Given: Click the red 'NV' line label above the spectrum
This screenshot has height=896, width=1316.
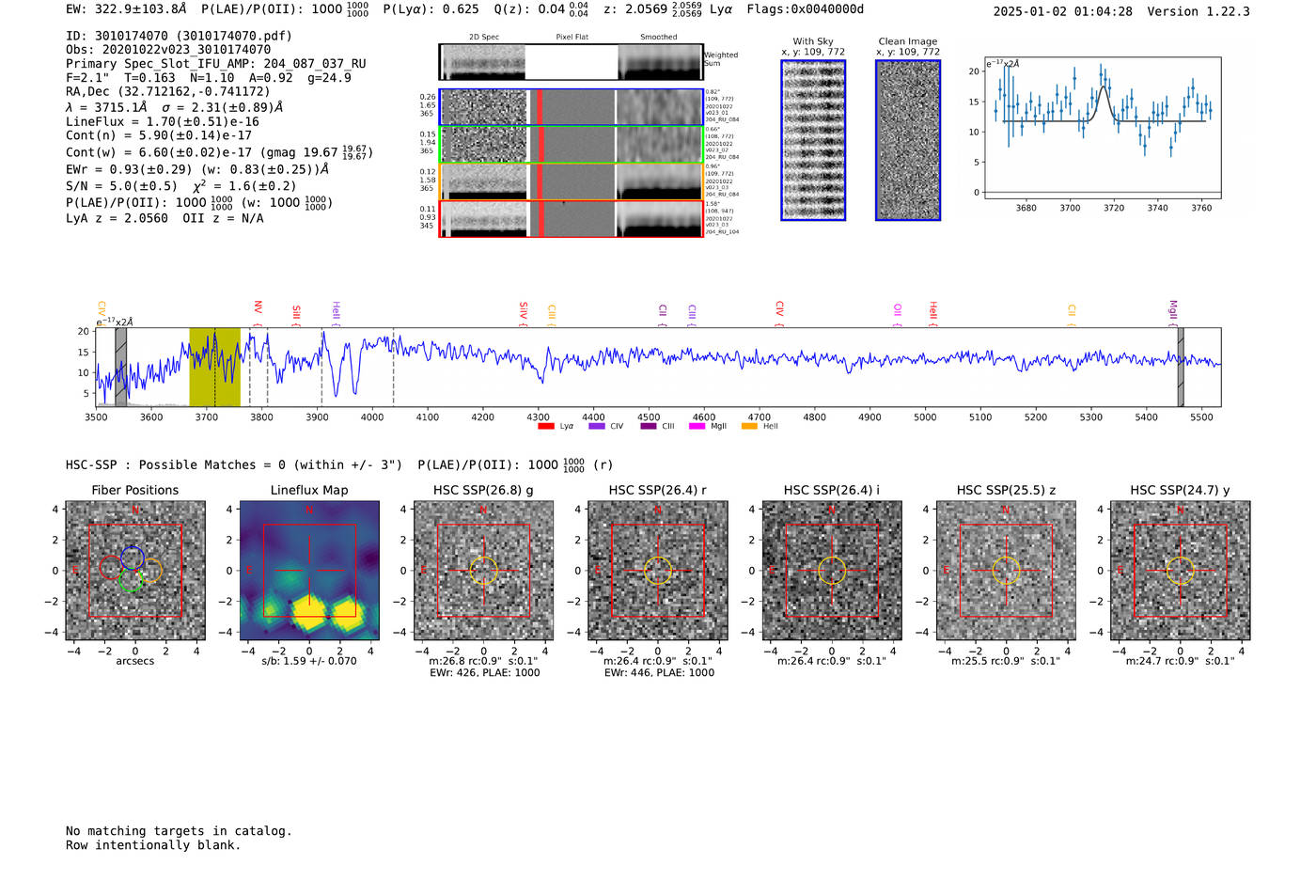Looking at the screenshot, I should (x=258, y=307).
